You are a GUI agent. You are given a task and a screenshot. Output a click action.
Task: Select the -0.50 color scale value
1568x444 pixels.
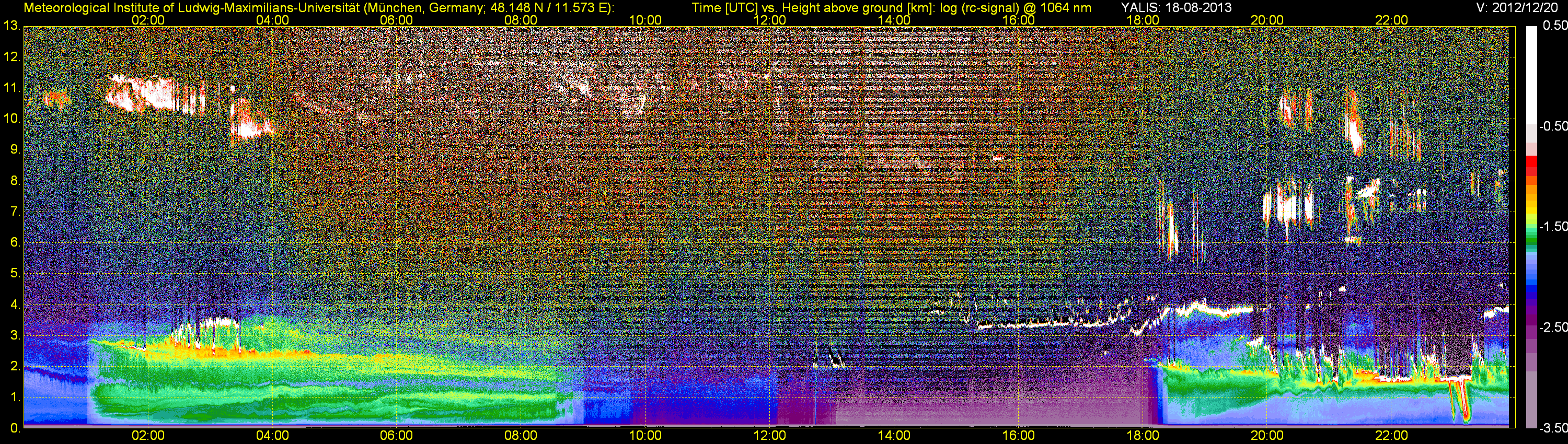coord(1553,126)
